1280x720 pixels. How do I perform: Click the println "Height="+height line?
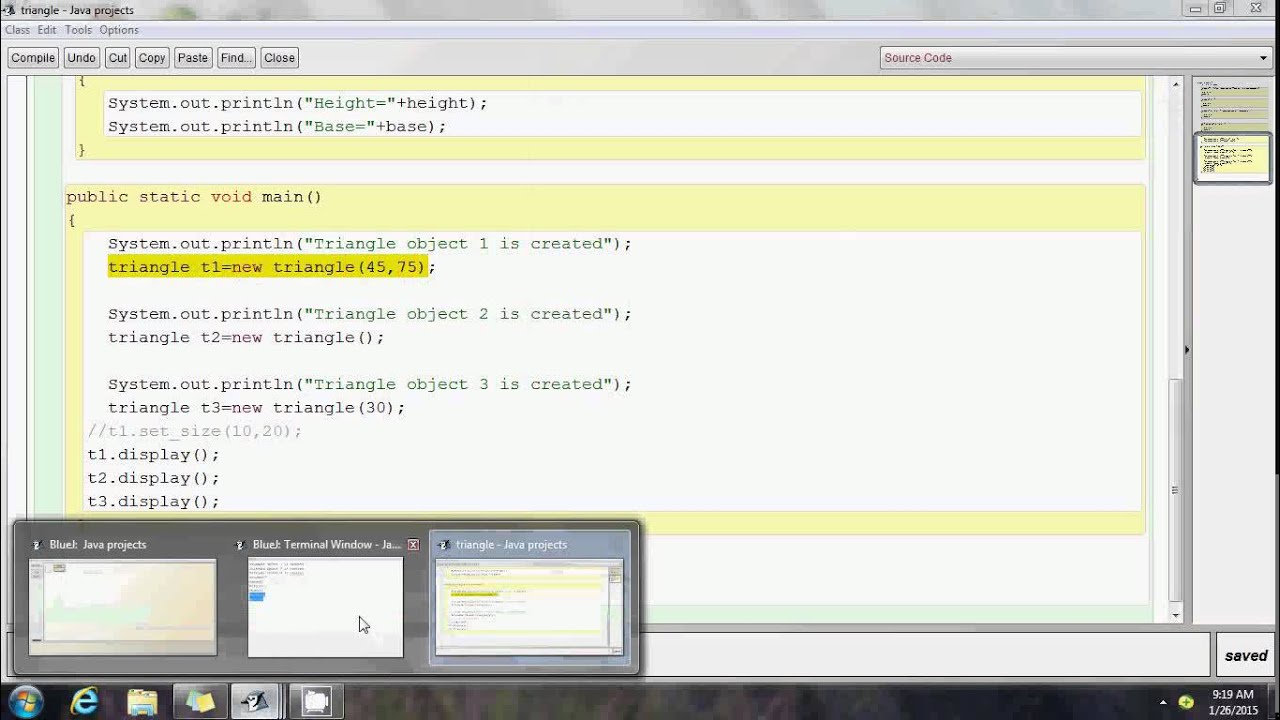(x=298, y=103)
